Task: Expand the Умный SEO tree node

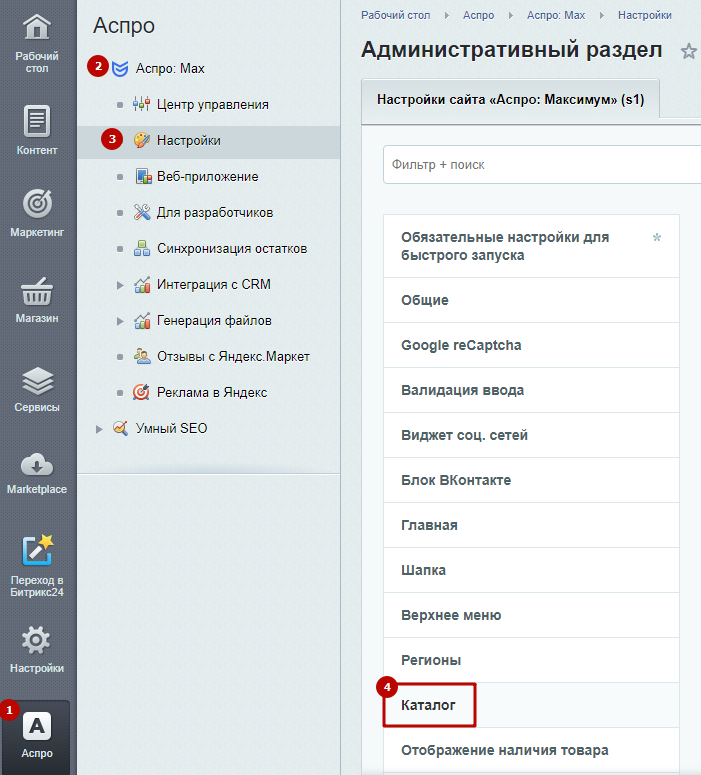Action: point(99,429)
